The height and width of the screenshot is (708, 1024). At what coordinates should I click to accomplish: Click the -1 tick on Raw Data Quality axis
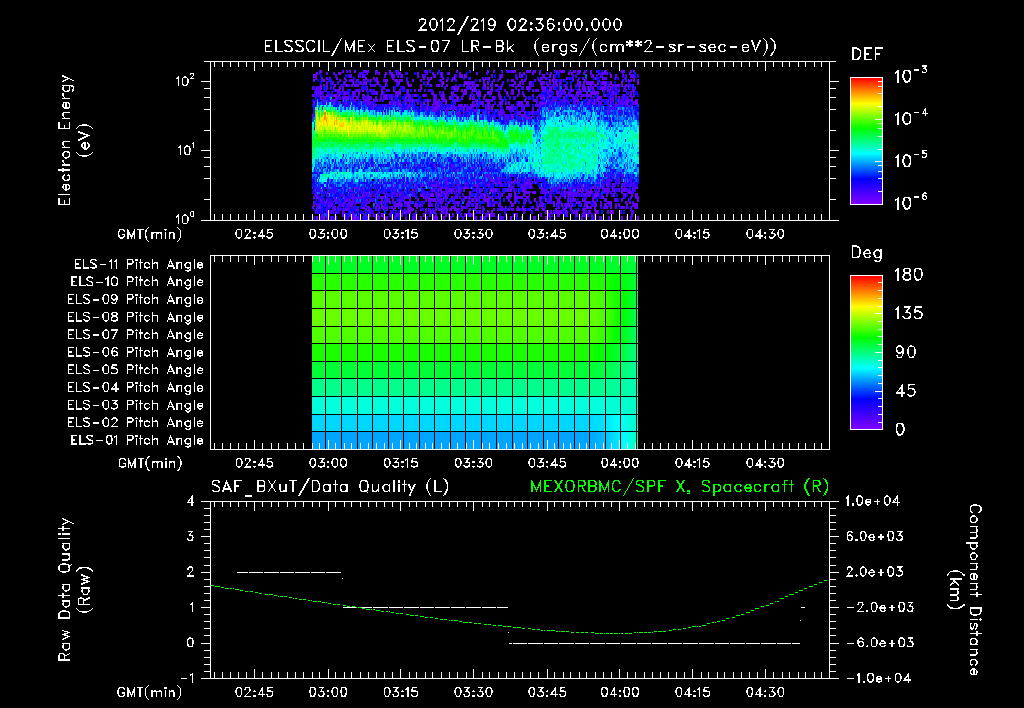(187, 678)
